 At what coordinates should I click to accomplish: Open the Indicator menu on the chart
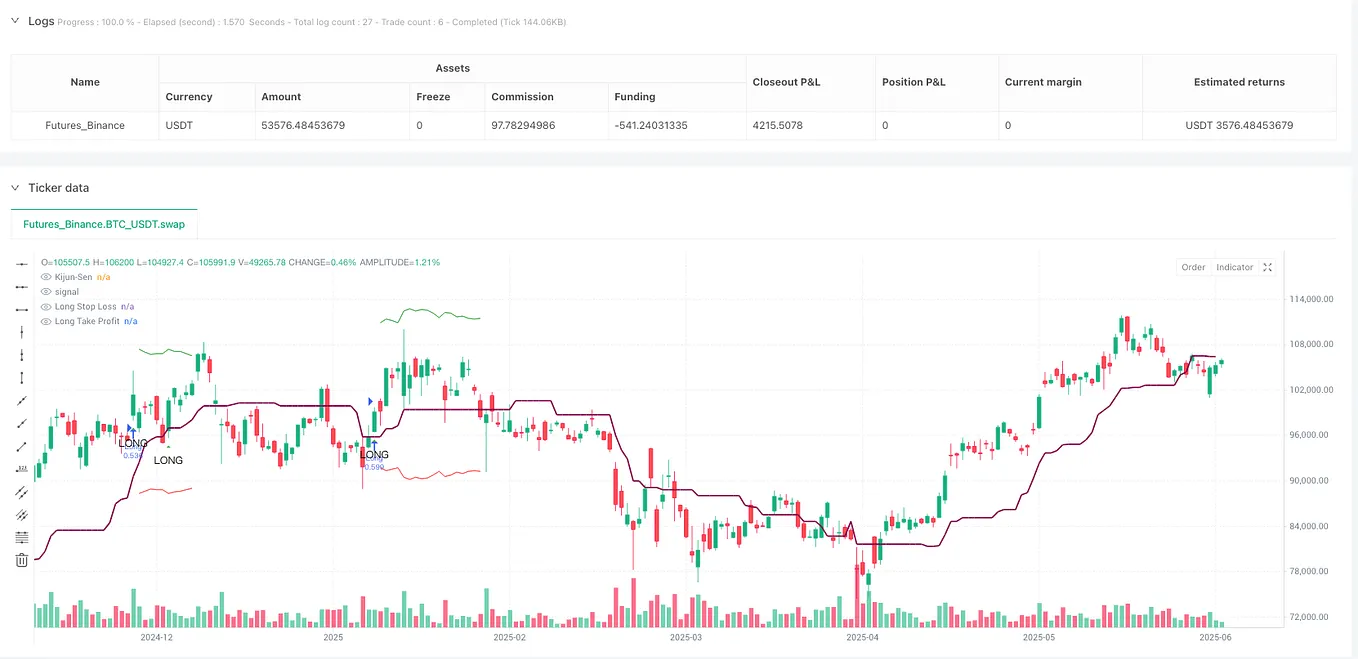1234,267
